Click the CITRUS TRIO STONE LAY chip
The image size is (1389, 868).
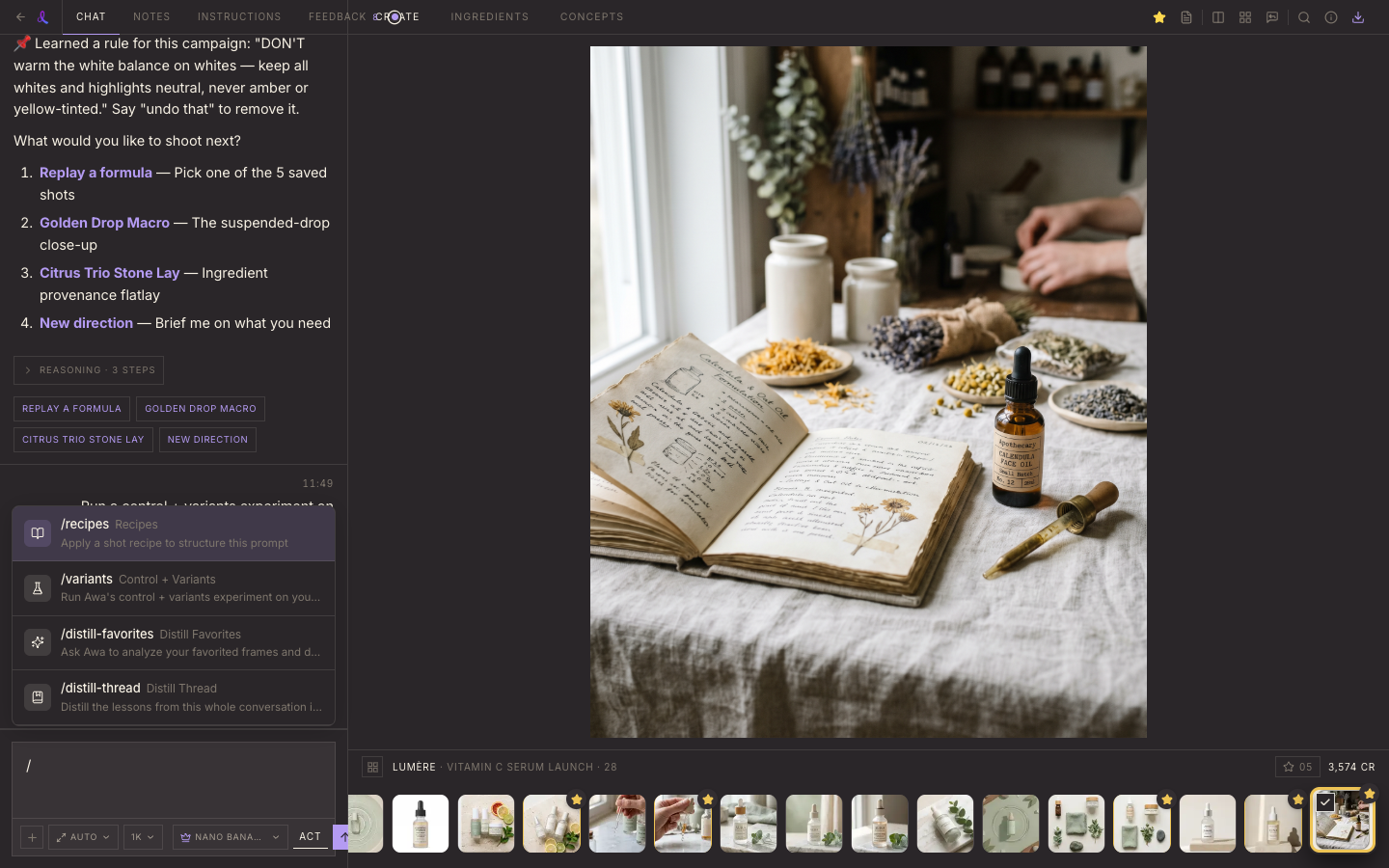point(83,440)
